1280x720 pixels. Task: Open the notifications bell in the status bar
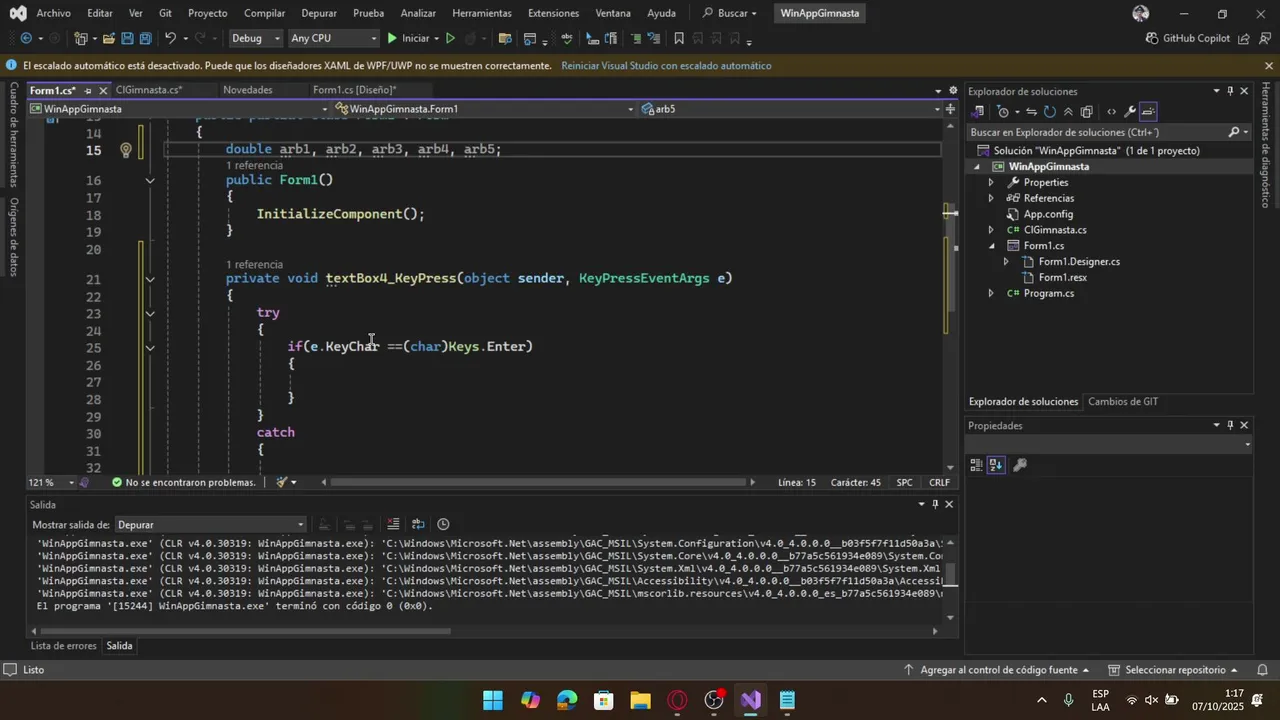pyautogui.click(x=1262, y=670)
